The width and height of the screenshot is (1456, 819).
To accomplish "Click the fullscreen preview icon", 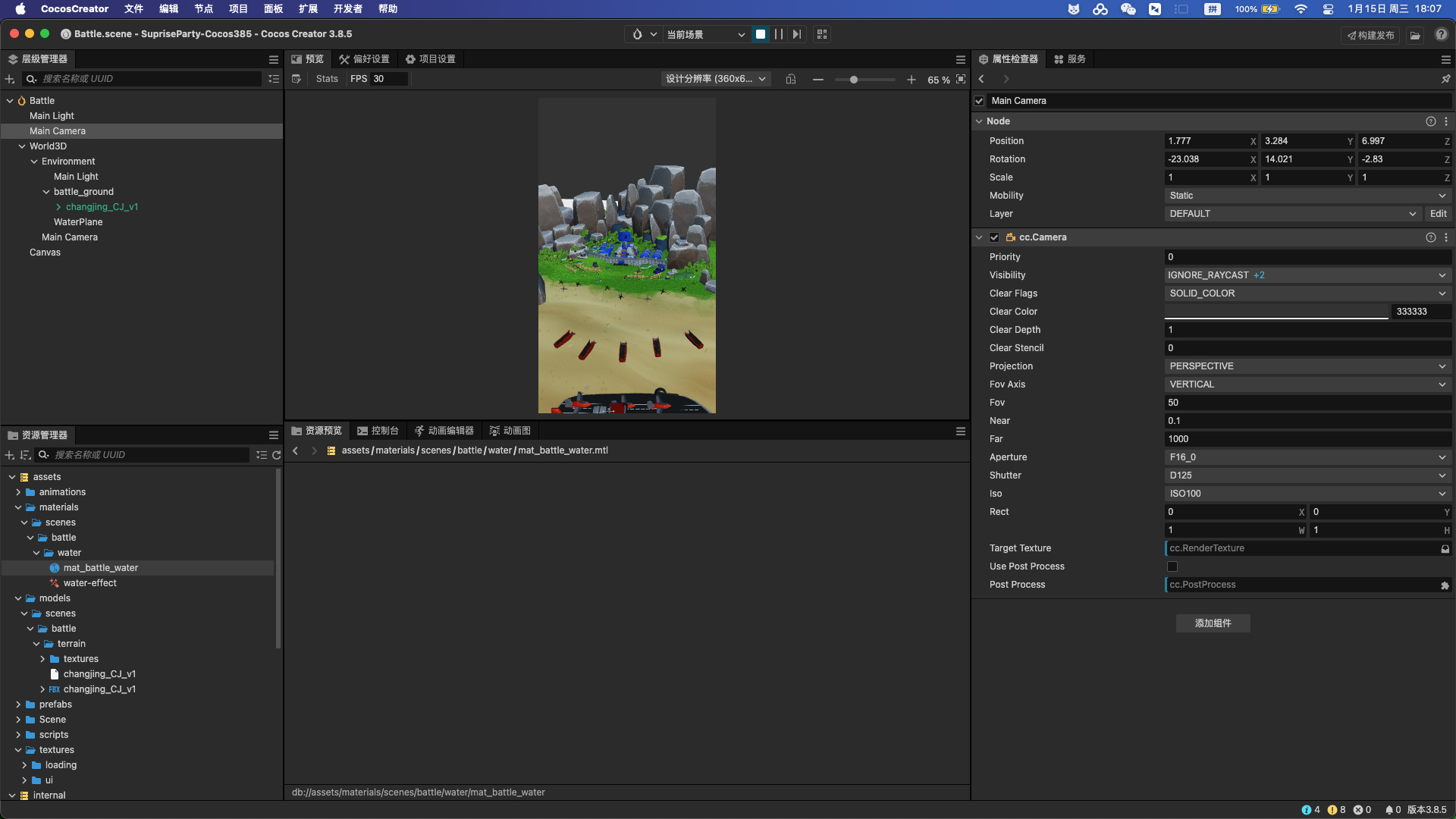I will (961, 80).
